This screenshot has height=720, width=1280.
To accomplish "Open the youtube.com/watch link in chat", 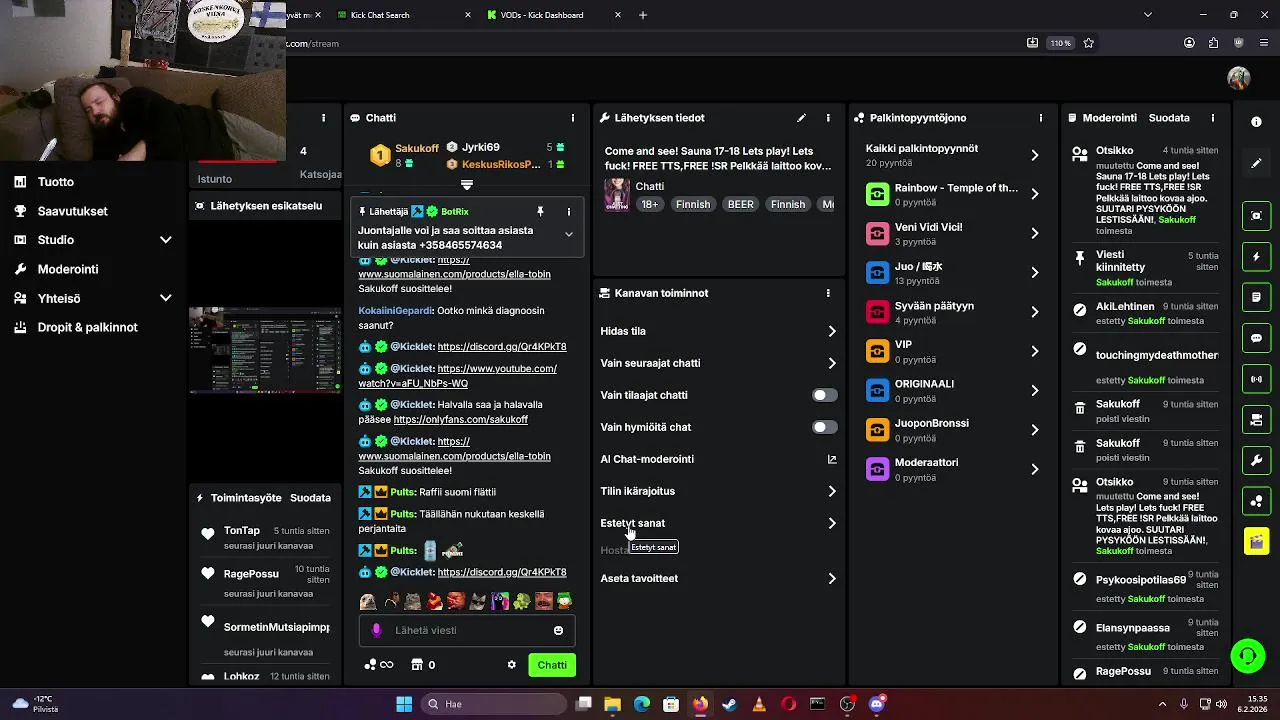I will [458, 376].
